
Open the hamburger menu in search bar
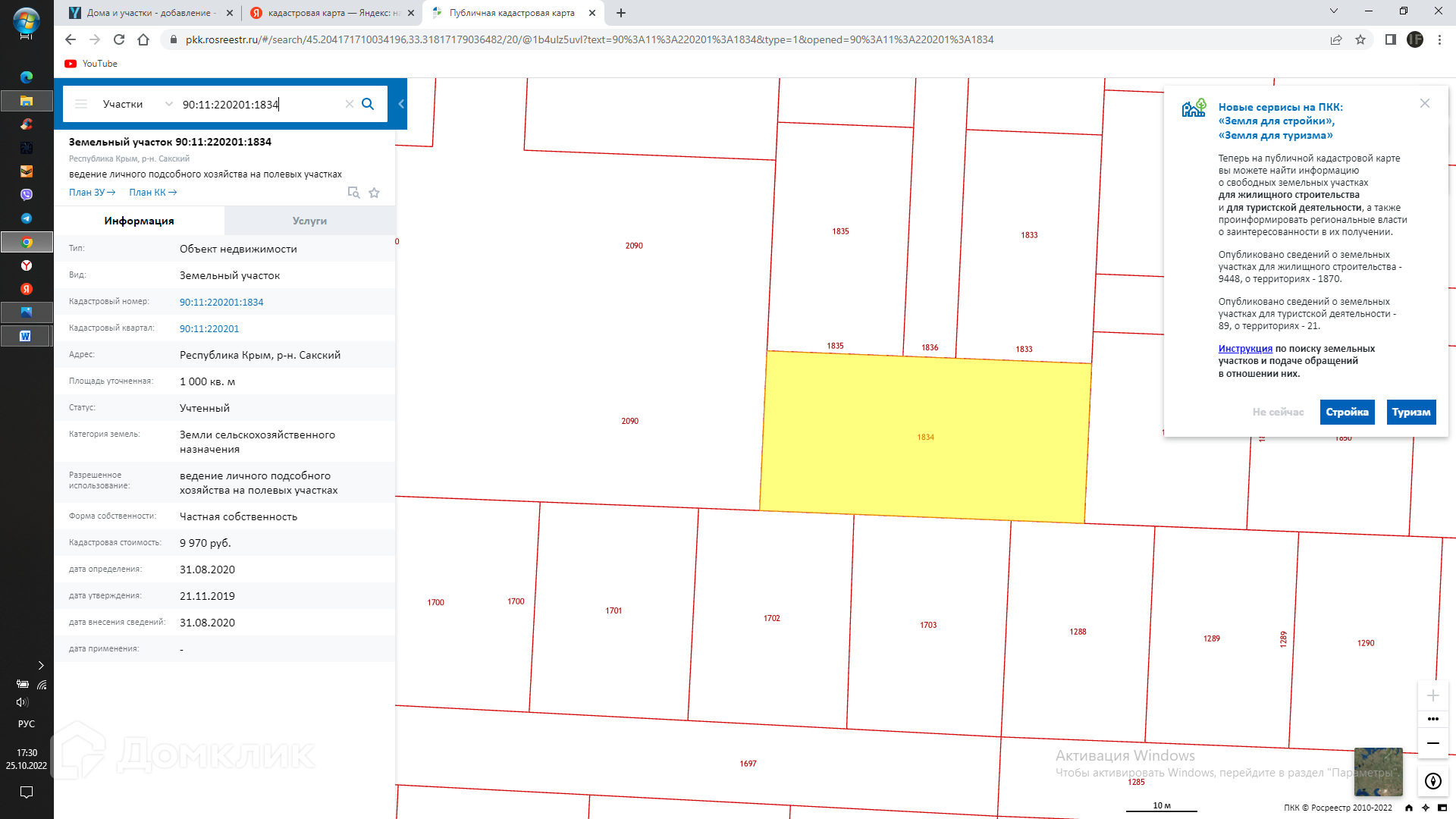(81, 104)
